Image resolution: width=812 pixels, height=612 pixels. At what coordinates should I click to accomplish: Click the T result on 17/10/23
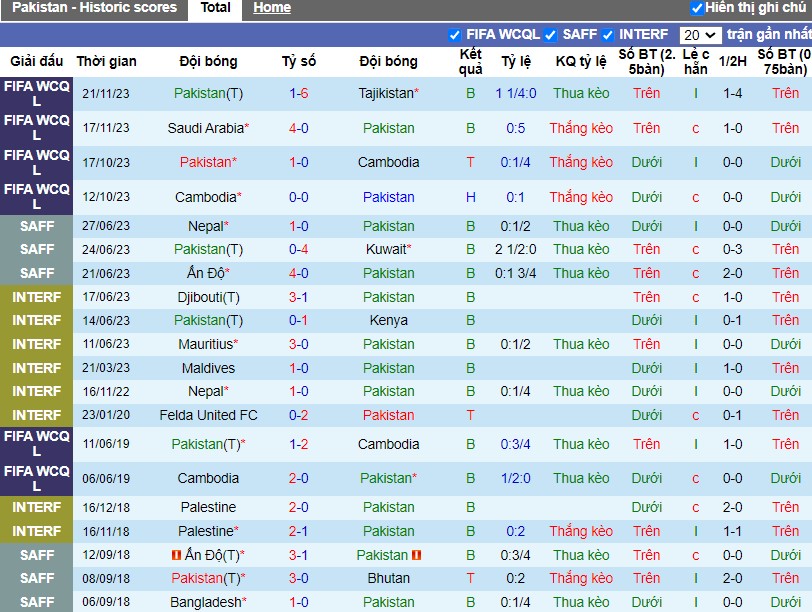tap(470, 163)
